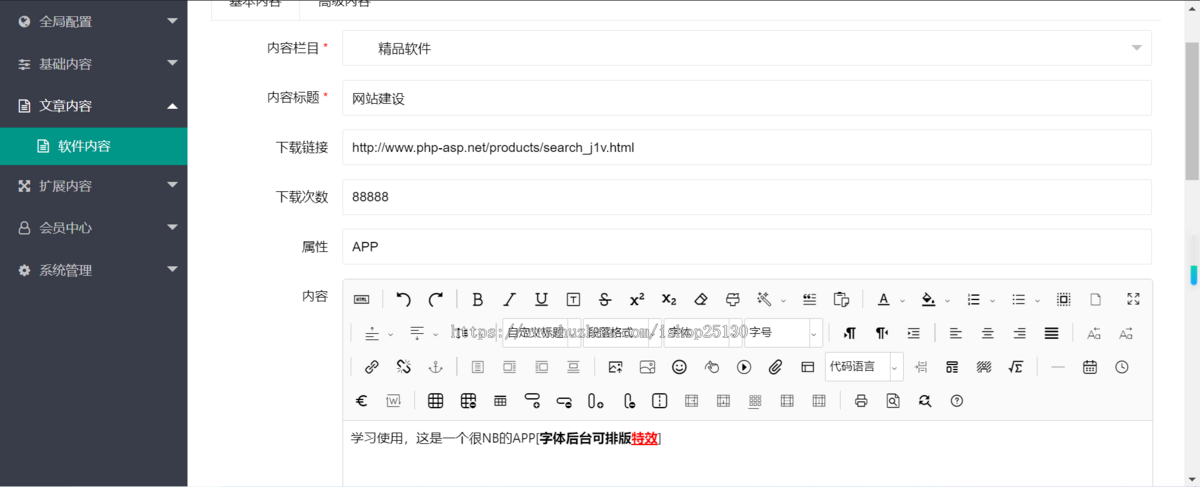Screen dimensions: 1200x487
Task: Align text to the right
Action: 1019,333
